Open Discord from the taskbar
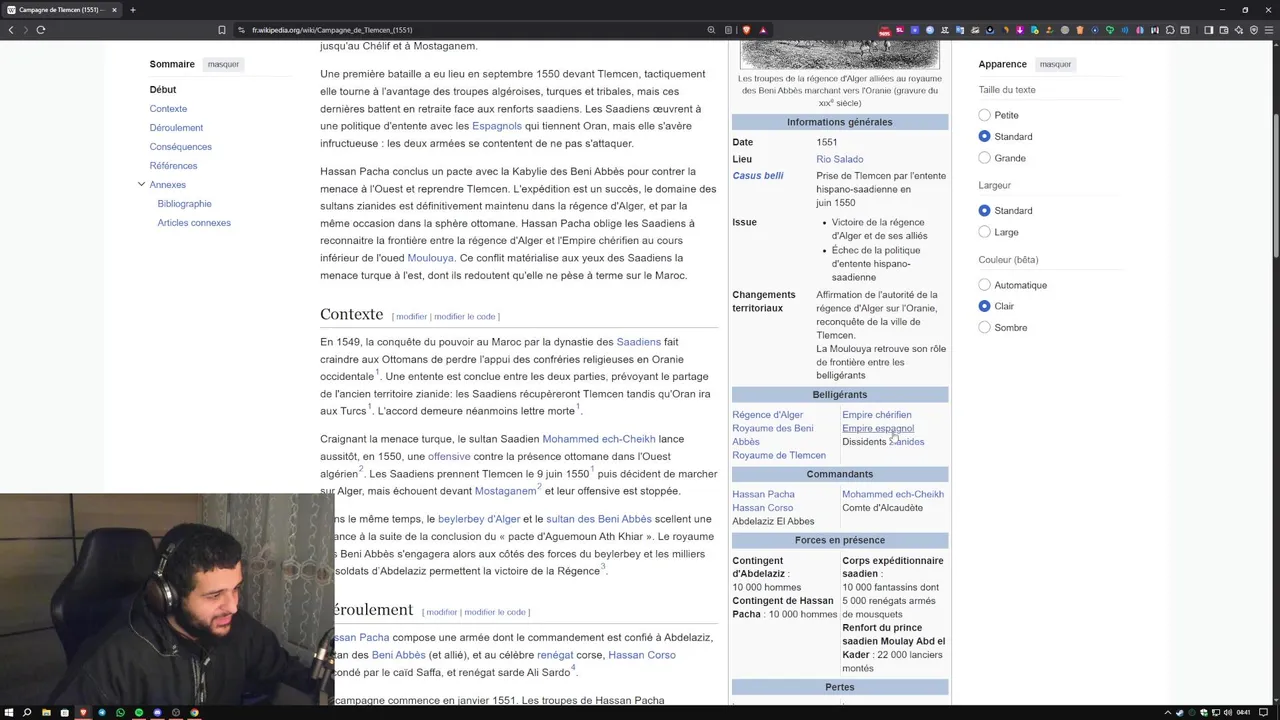The image size is (1280, 720). pos(157,712)
